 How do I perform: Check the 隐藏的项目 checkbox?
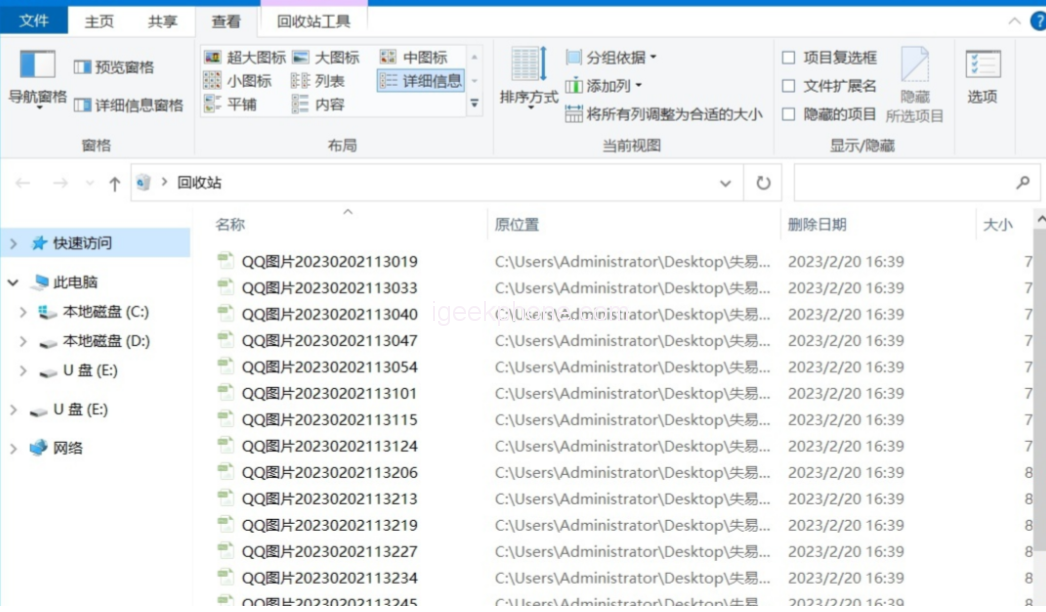789,114
